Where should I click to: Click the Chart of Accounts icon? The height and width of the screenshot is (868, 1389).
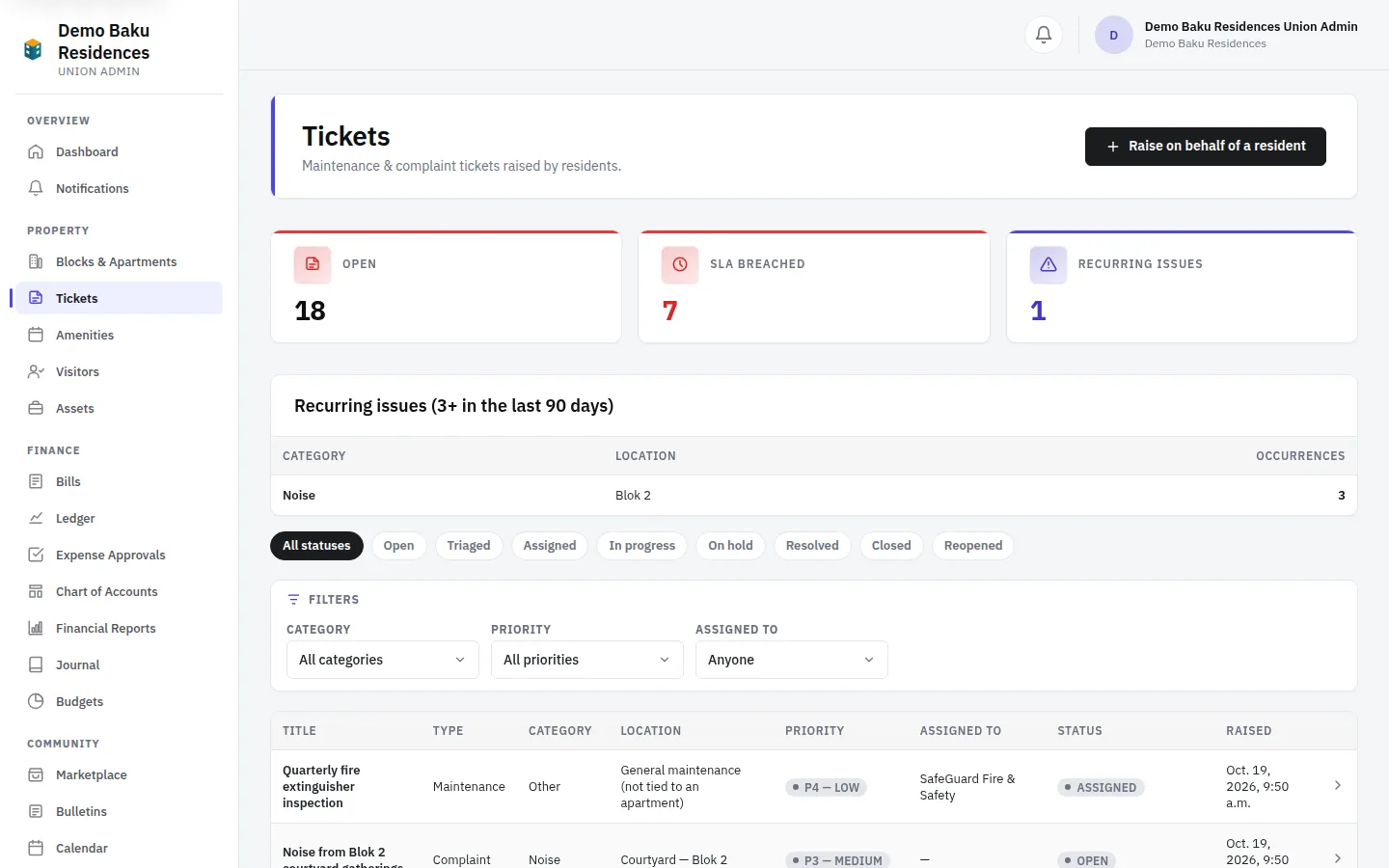coord(36,591)
